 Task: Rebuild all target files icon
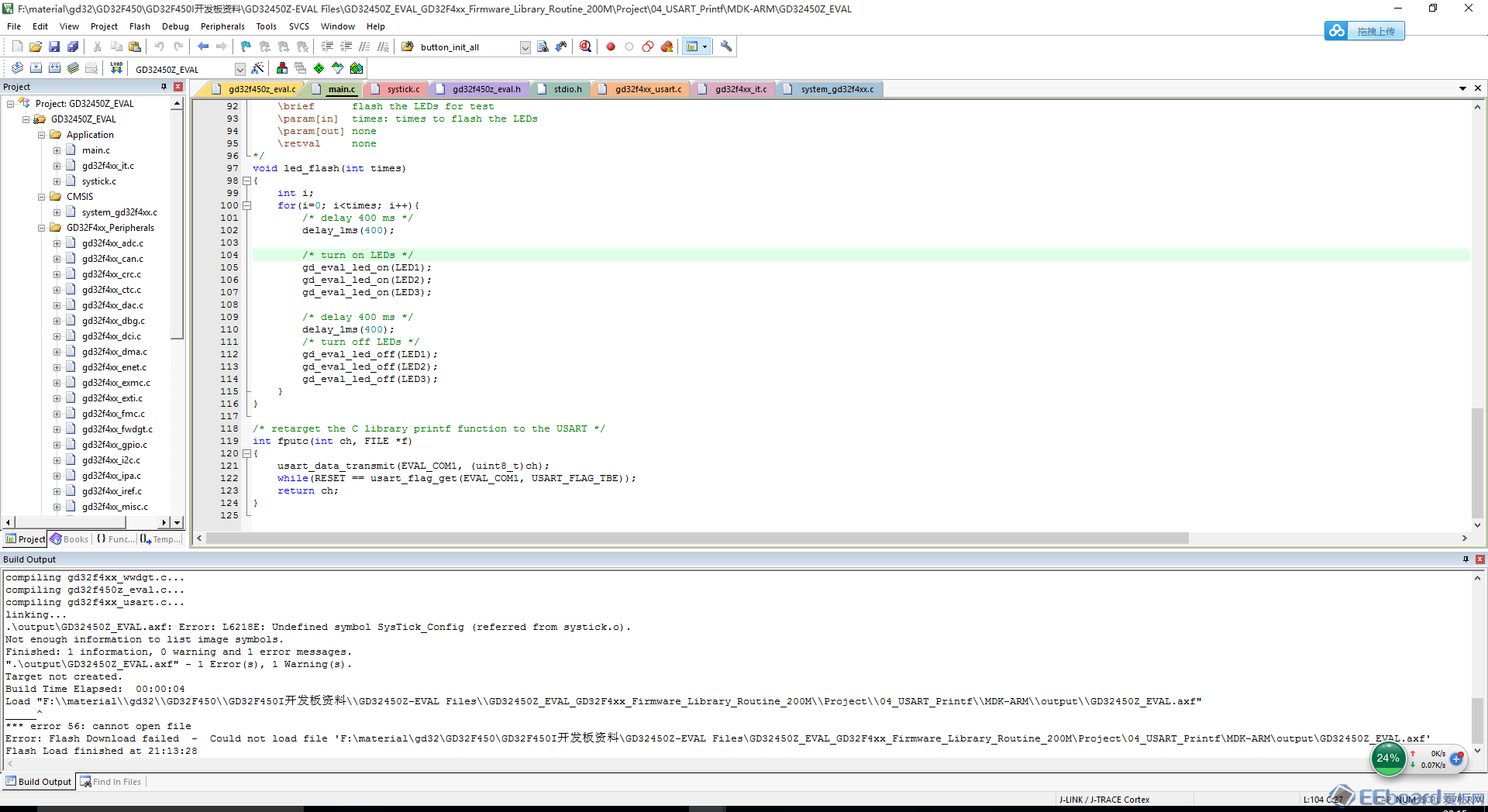click(x=54, y=68)
